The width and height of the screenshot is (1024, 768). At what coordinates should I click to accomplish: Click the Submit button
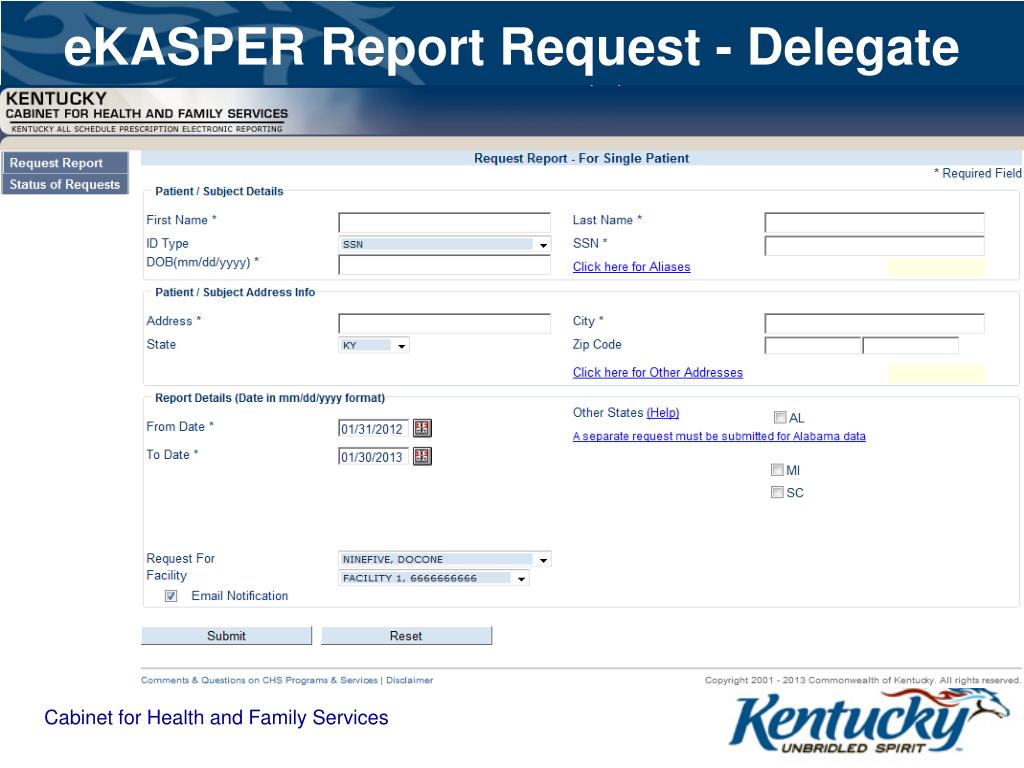coord(227,635)
